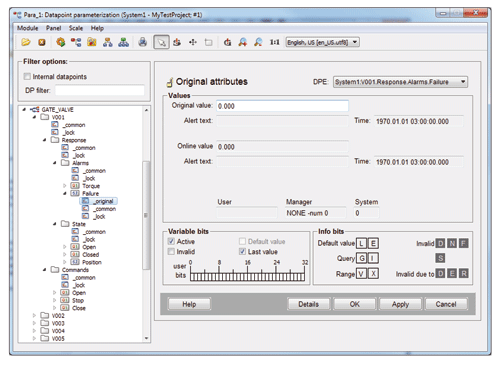This screenshot has height=365, width=500.
Task: Expand the Torque element
Action: [65, 186]
